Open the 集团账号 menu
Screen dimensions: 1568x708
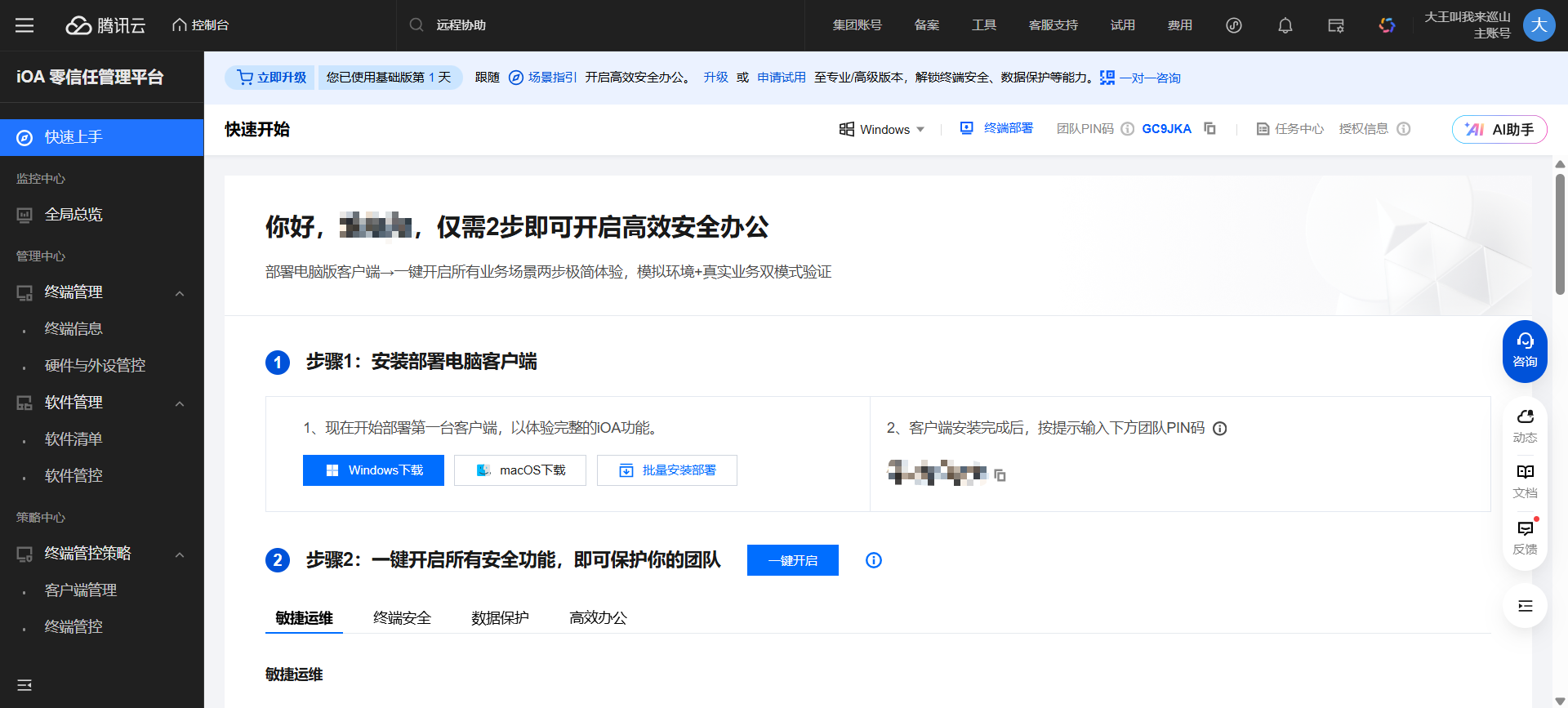(857, 25)
